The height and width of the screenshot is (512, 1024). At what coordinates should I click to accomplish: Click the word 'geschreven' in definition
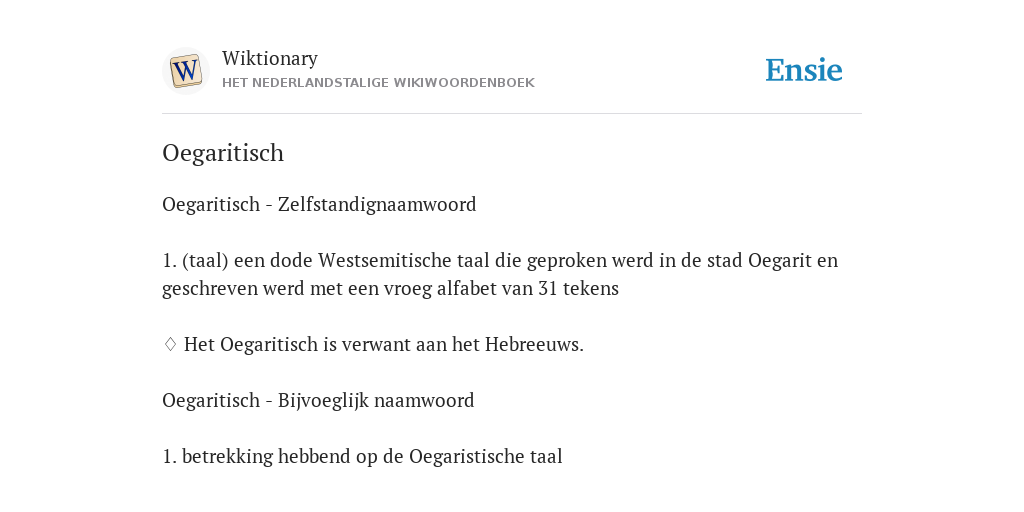point(210,288)
